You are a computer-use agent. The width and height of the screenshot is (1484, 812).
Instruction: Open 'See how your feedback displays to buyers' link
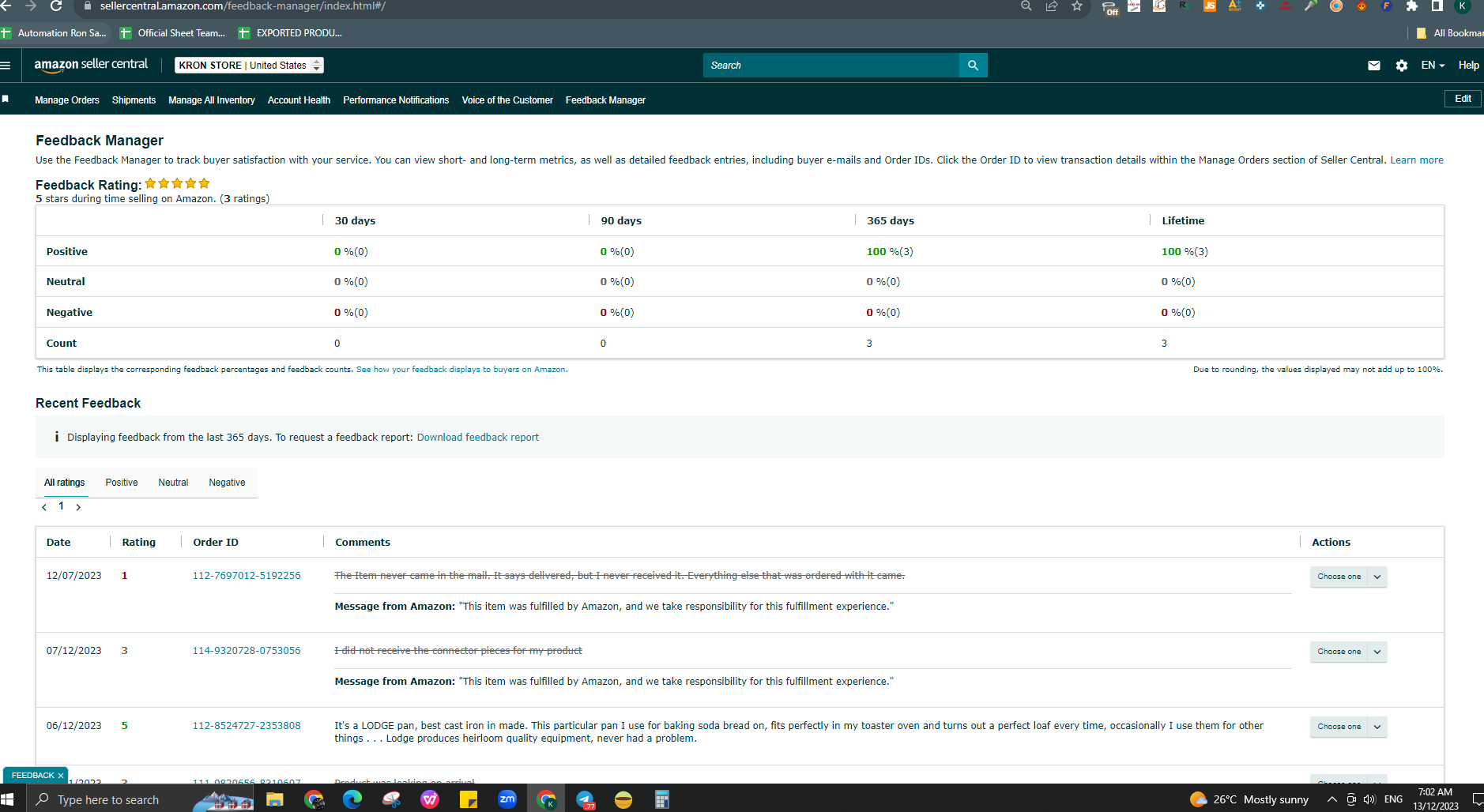point(461,370)
